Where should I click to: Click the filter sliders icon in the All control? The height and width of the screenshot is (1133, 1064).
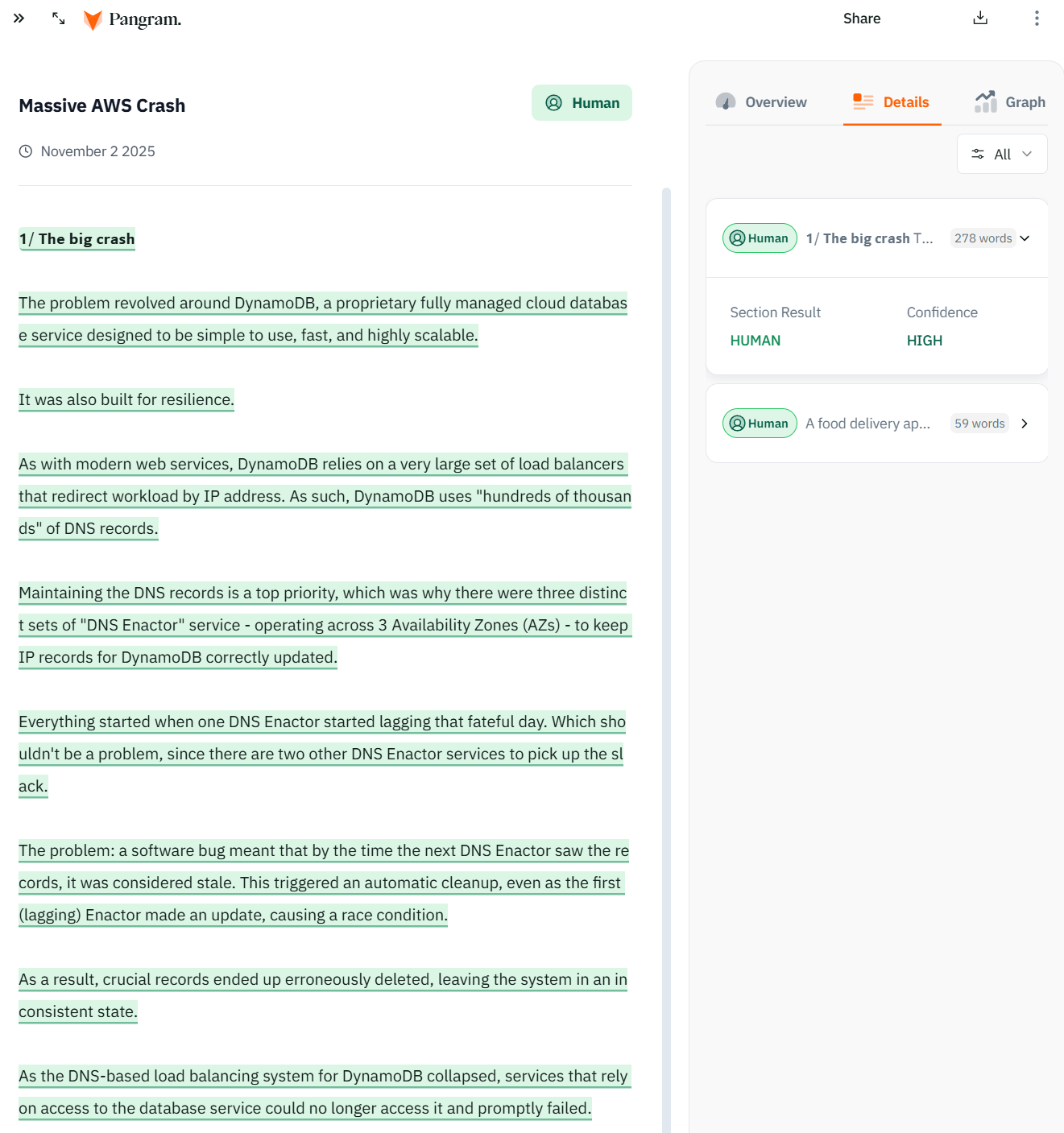978,154
